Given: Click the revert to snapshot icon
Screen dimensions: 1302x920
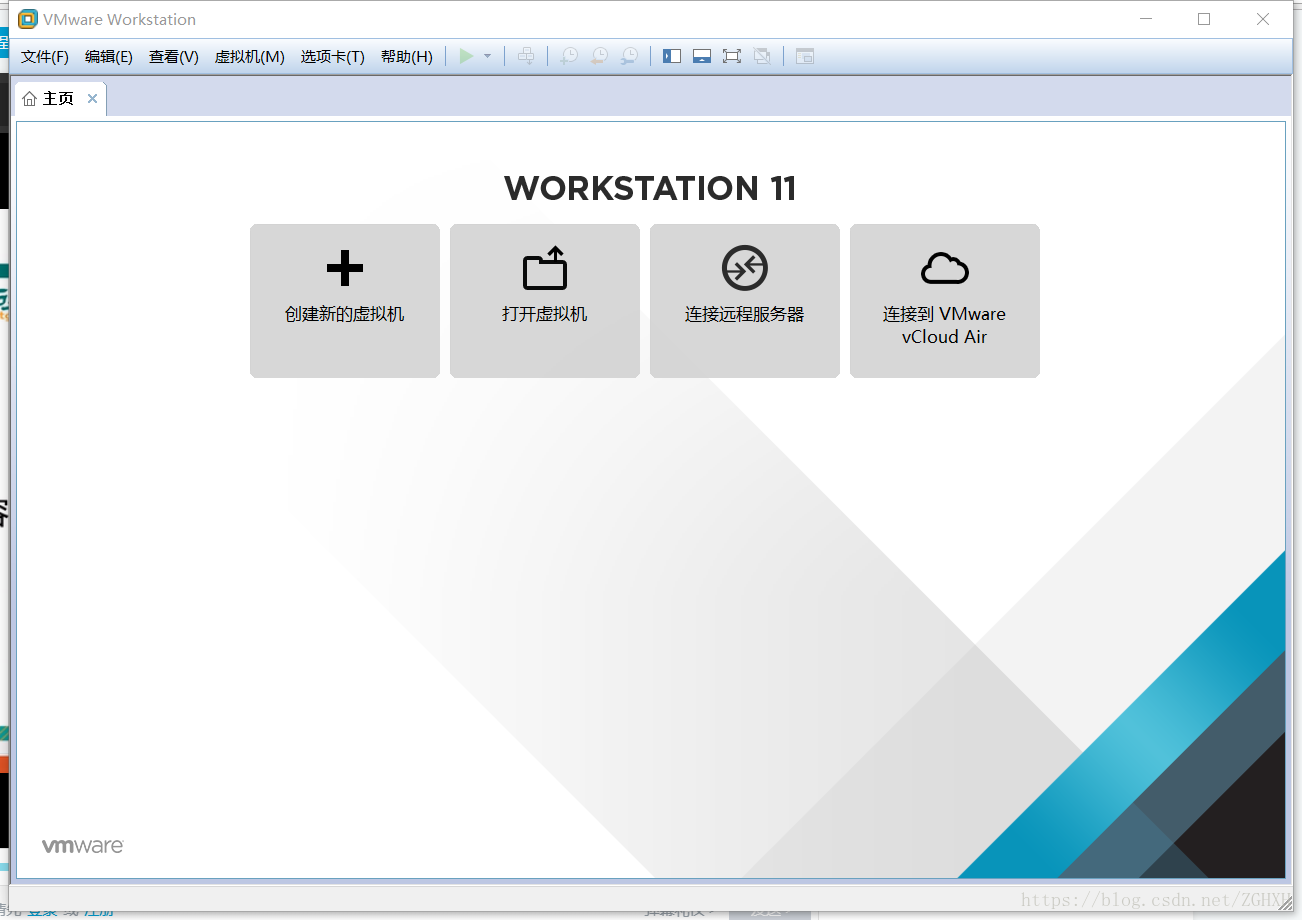Looking at the screenshot, I should coord(598,56).
